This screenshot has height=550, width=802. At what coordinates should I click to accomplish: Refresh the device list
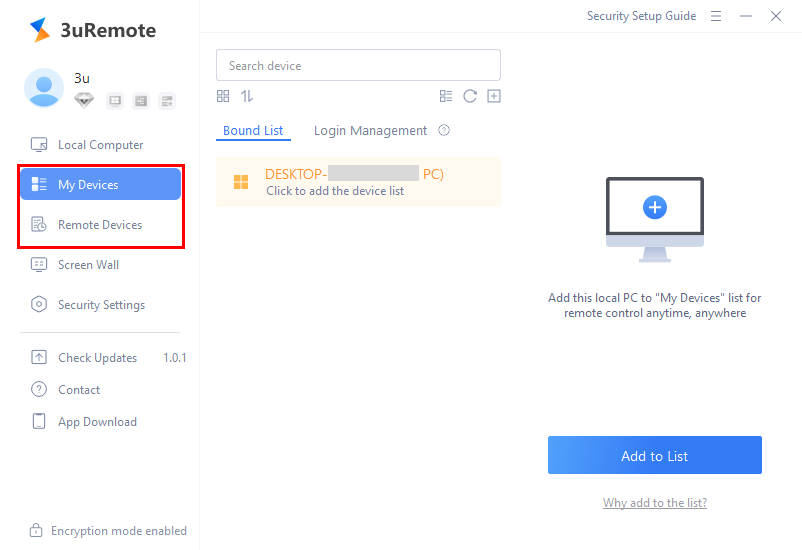point(470,96)
